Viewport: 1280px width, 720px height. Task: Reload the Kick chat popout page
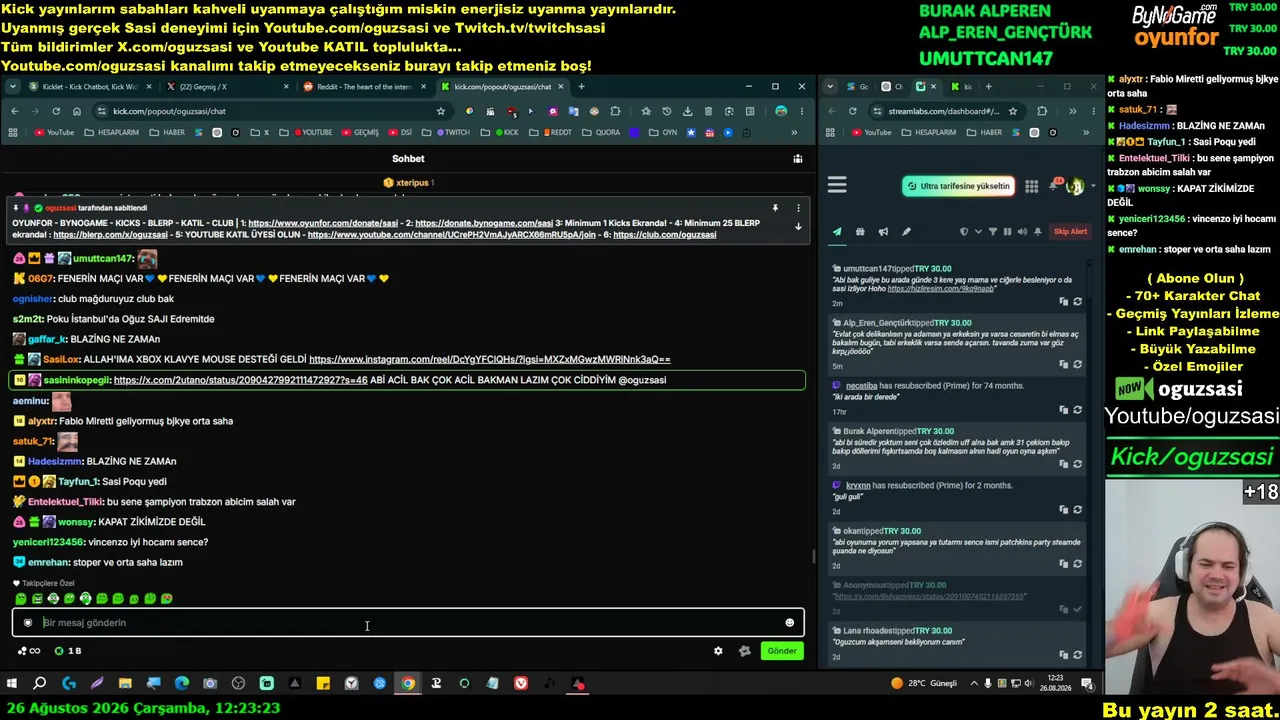click(56, 111)
